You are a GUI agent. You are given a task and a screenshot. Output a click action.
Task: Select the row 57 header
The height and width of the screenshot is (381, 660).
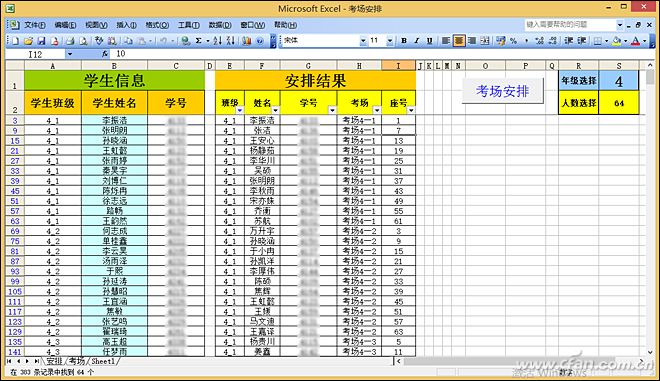[15, 211]
